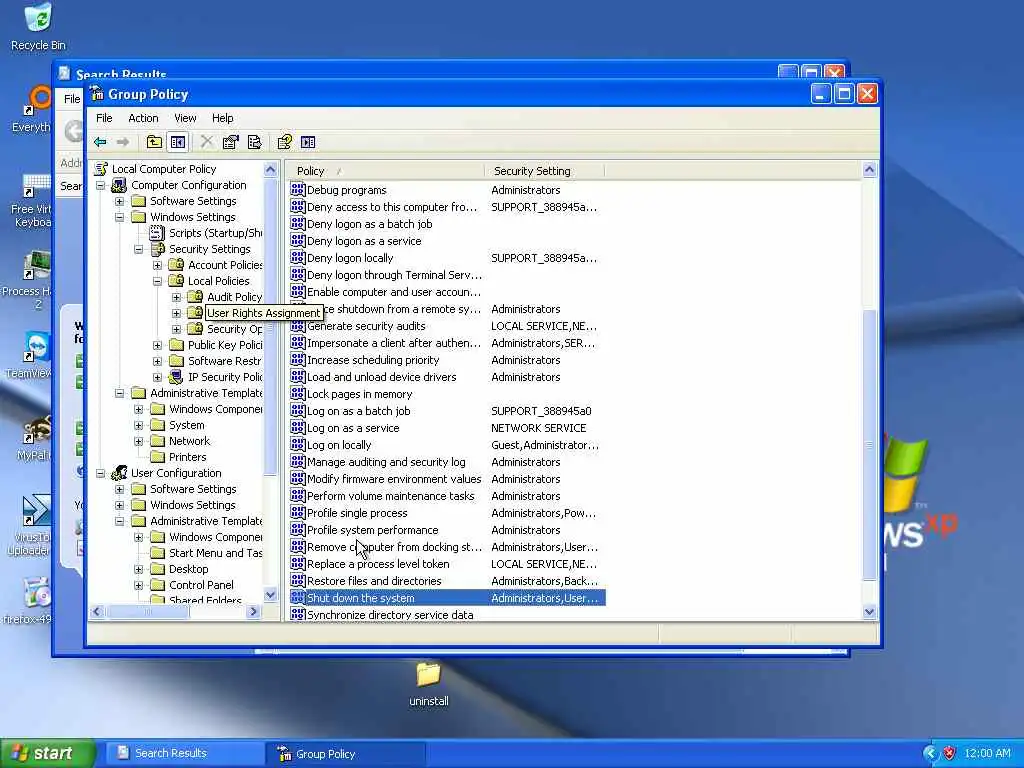Image resolution: width=1024 pixels, height=768 pixels.
Task: Expand the Public Key Policies node
Action: coord(157,345)
